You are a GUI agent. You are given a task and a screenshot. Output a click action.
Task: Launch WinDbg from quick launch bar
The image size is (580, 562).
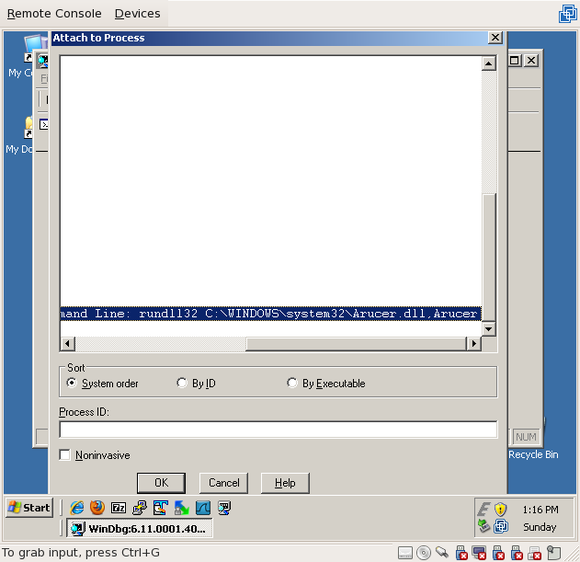tap(224, 508)
